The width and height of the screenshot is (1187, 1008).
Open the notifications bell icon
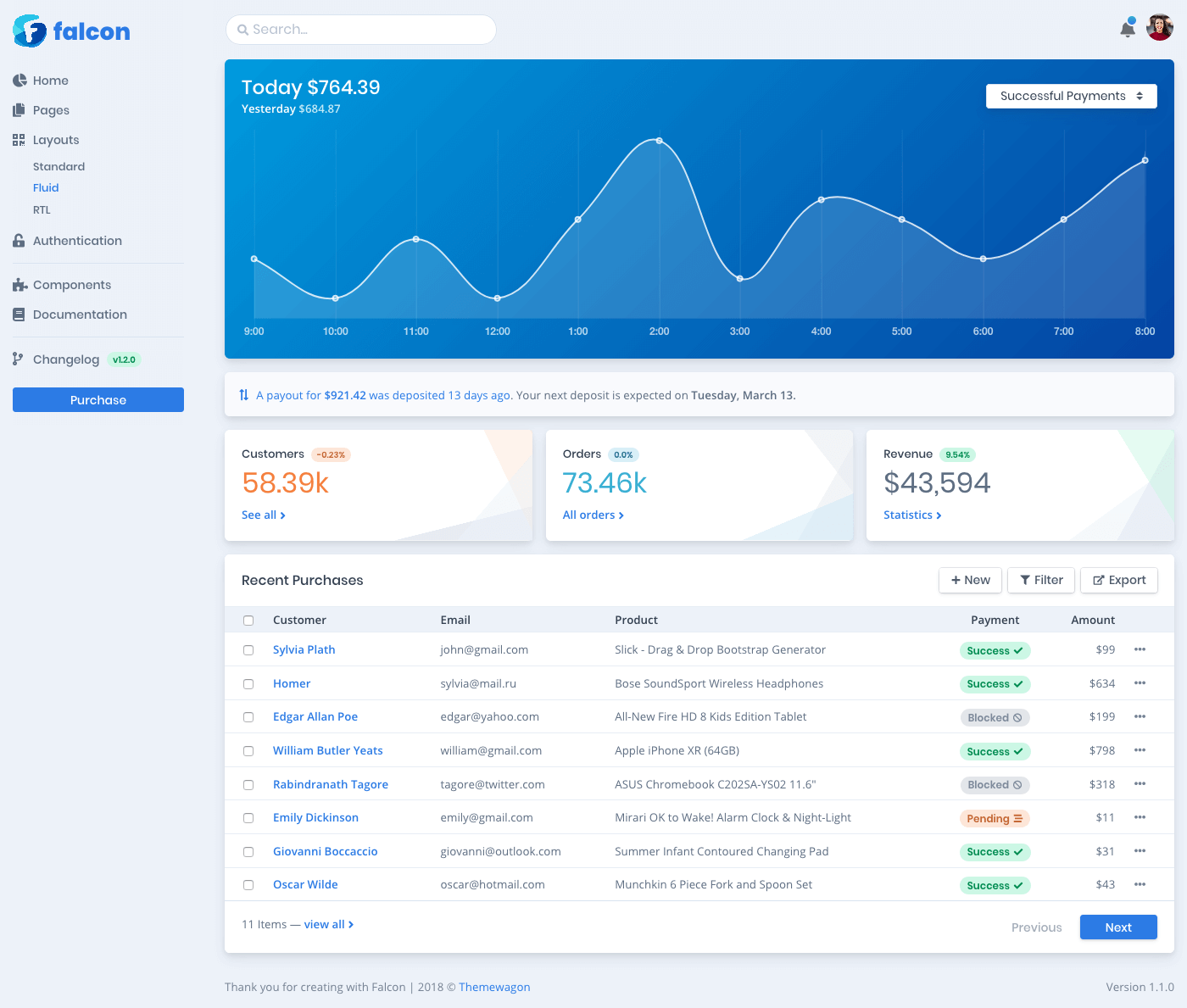(1128, 29)
